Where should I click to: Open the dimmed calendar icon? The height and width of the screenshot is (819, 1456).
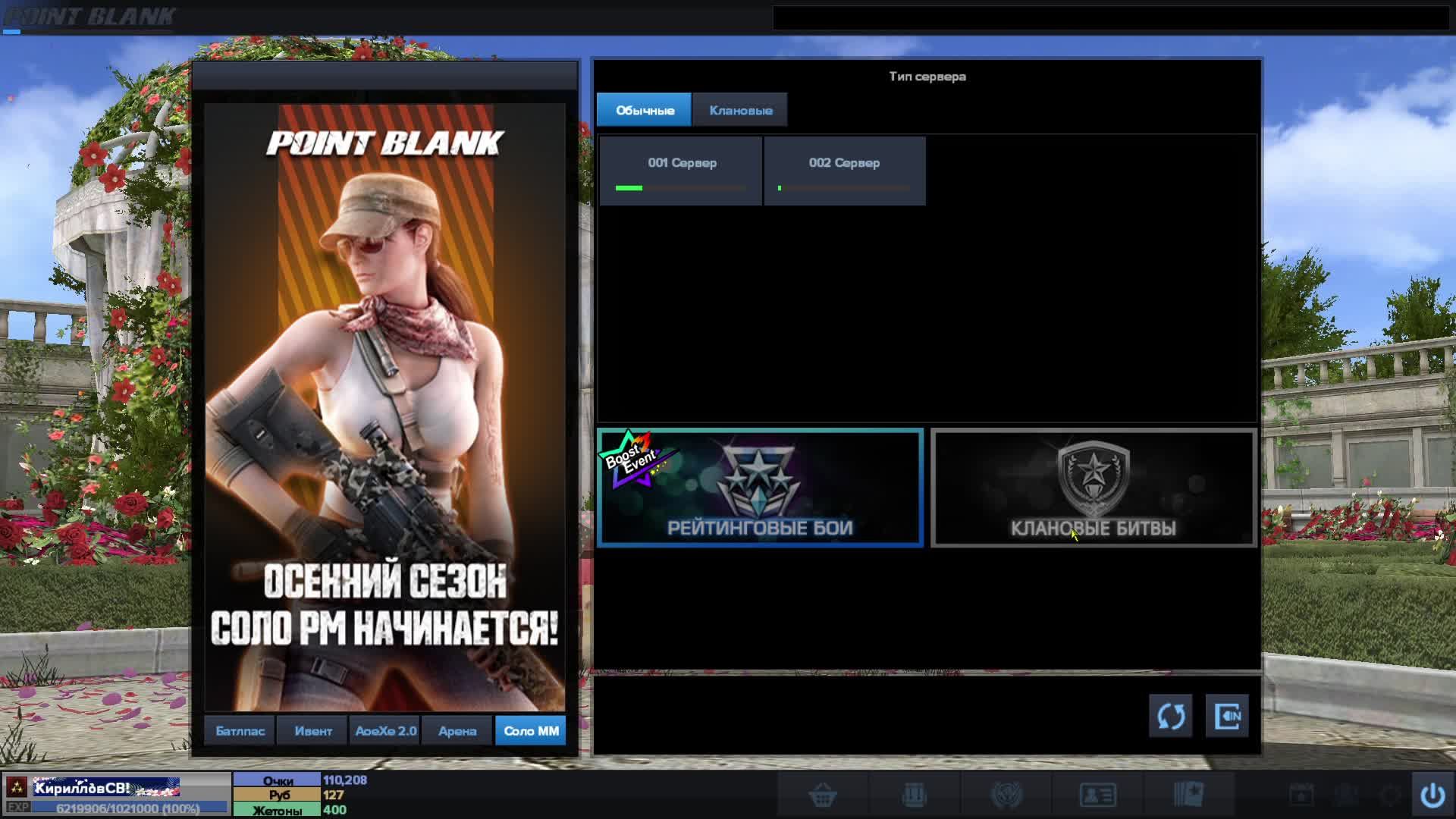click(x=1301, y=795)
